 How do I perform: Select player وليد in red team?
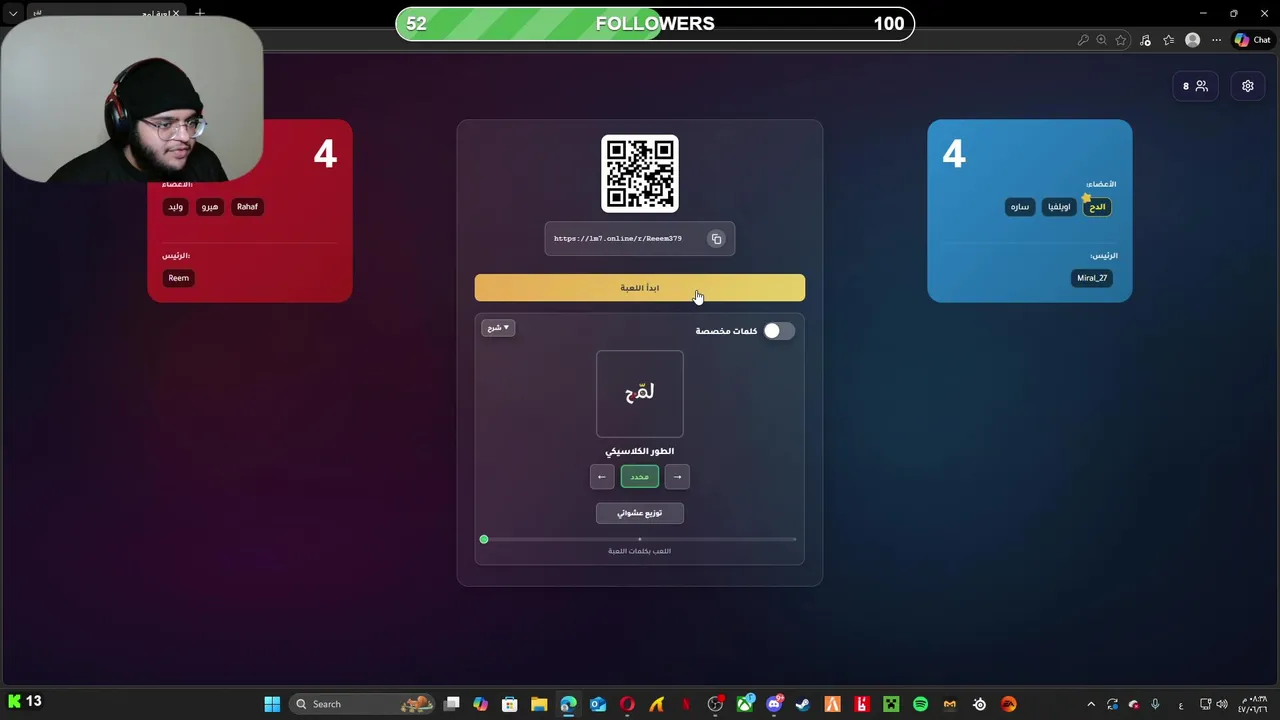click(x=176, y=207)
